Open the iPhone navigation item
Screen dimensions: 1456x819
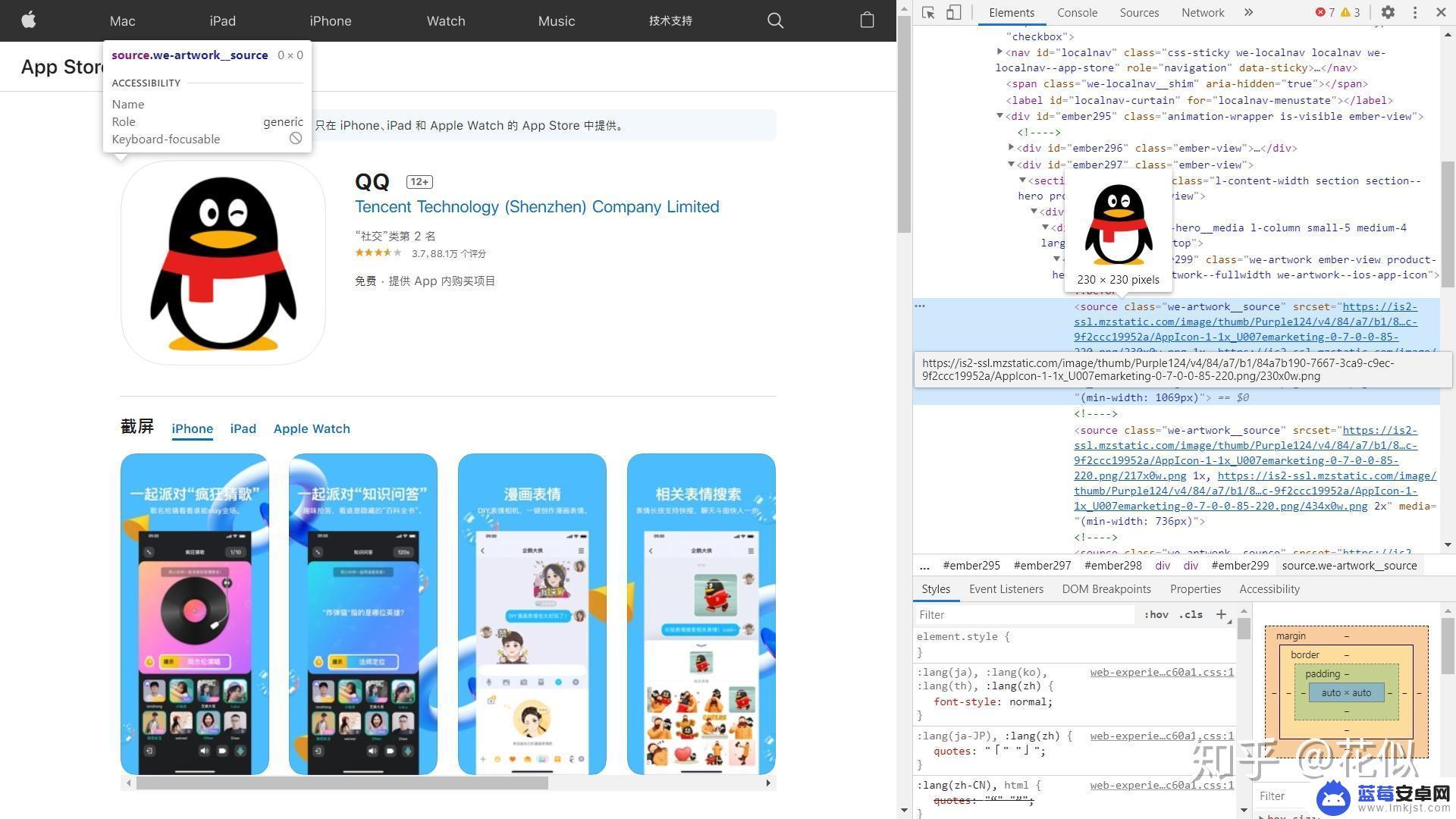point(330,20)
